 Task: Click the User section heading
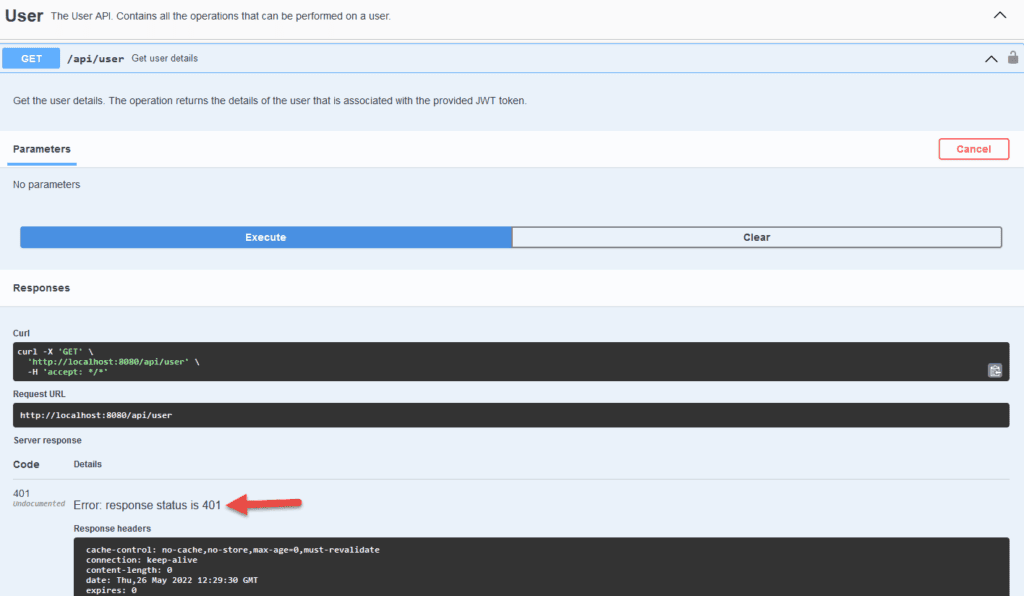pos(24,16)
